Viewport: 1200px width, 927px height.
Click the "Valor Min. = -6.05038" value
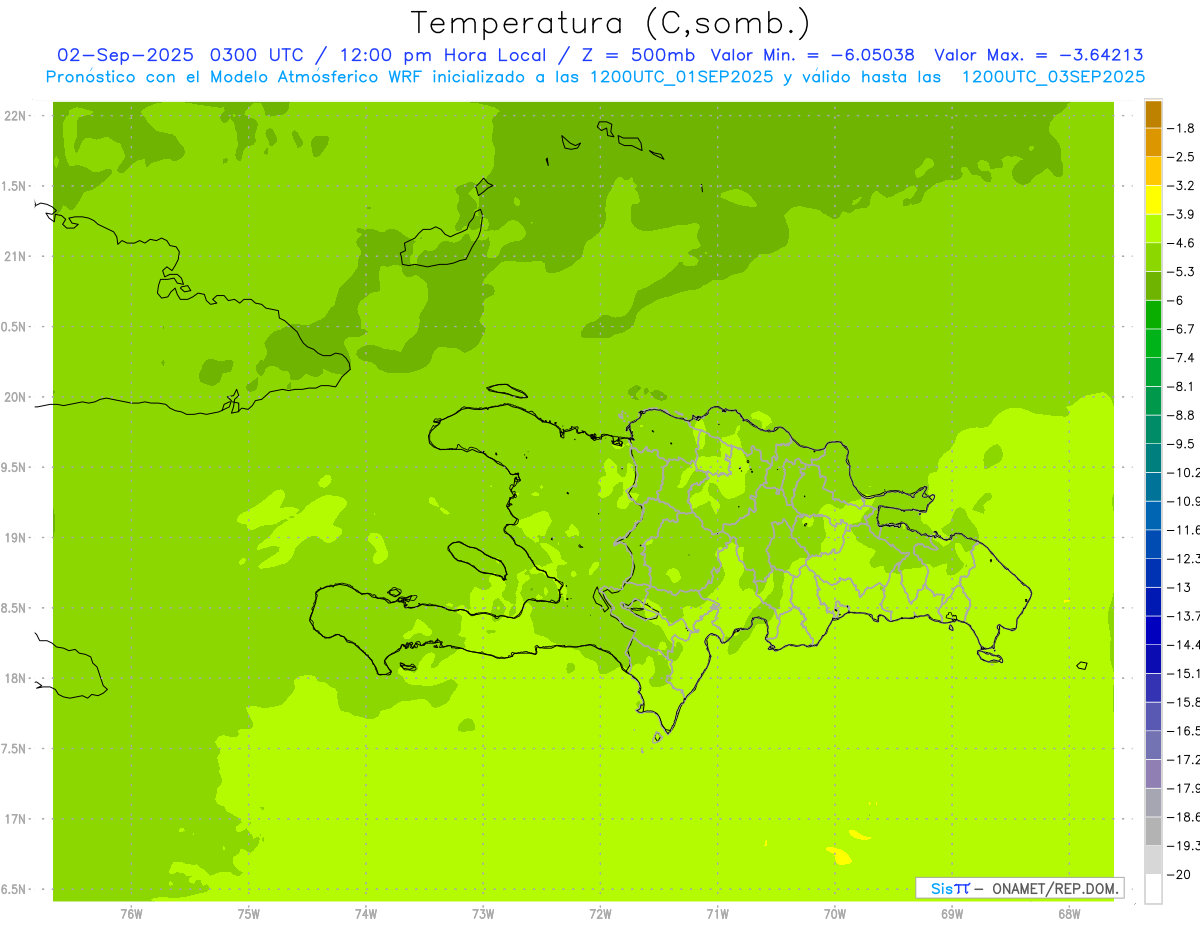tap(812, 55)
